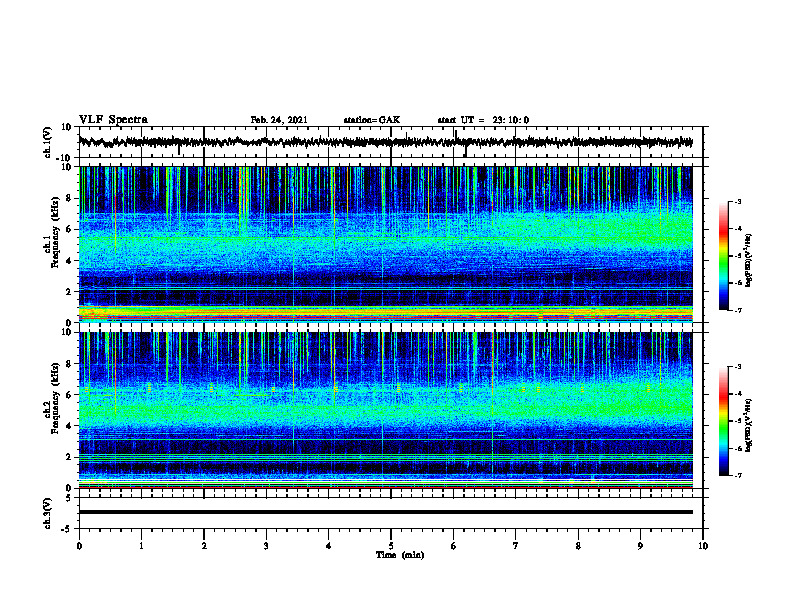Click inside the ch.2 frequency spectrogram
This screenshot has height=612, width=792.
point(385,410)
